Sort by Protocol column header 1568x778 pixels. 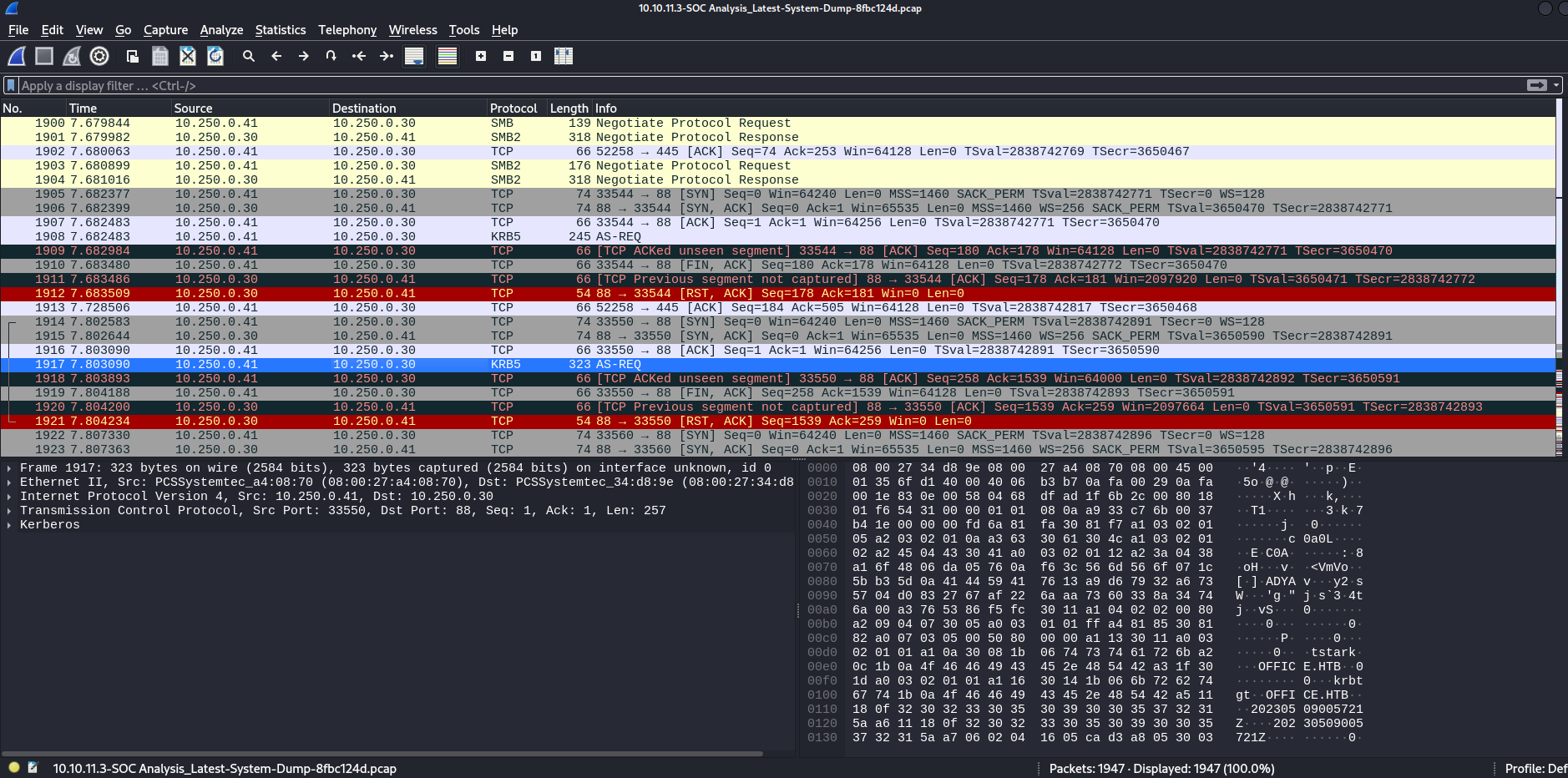click(x=517, y=109)
